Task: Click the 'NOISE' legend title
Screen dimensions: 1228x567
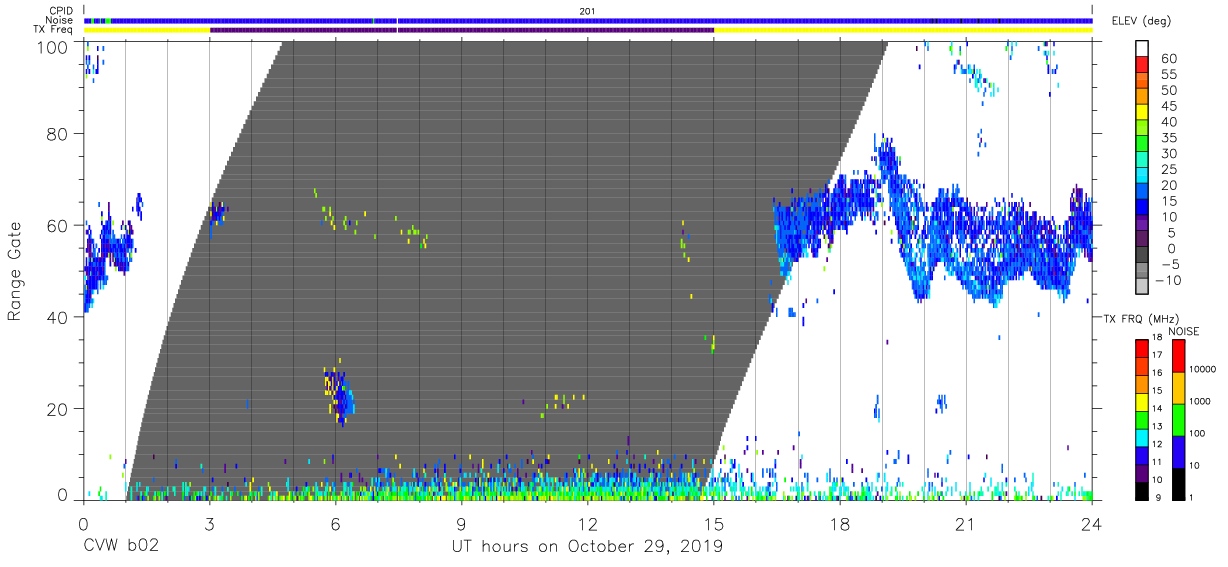Action: coord(1183,331)
